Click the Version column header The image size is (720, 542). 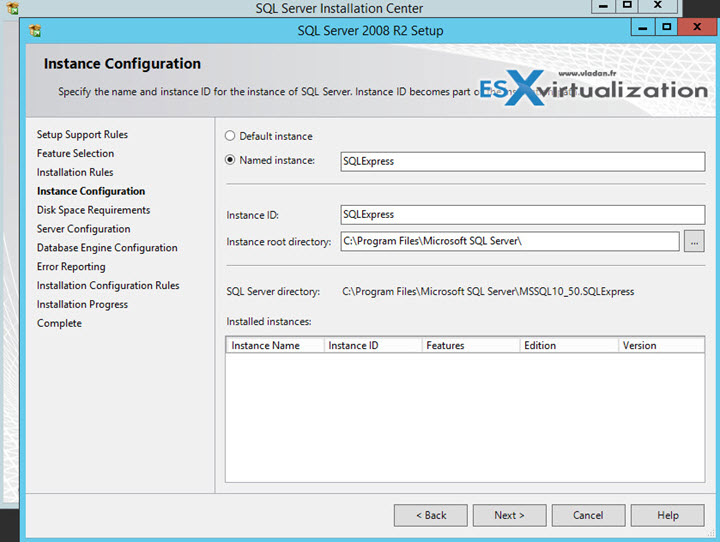(661, 345)
